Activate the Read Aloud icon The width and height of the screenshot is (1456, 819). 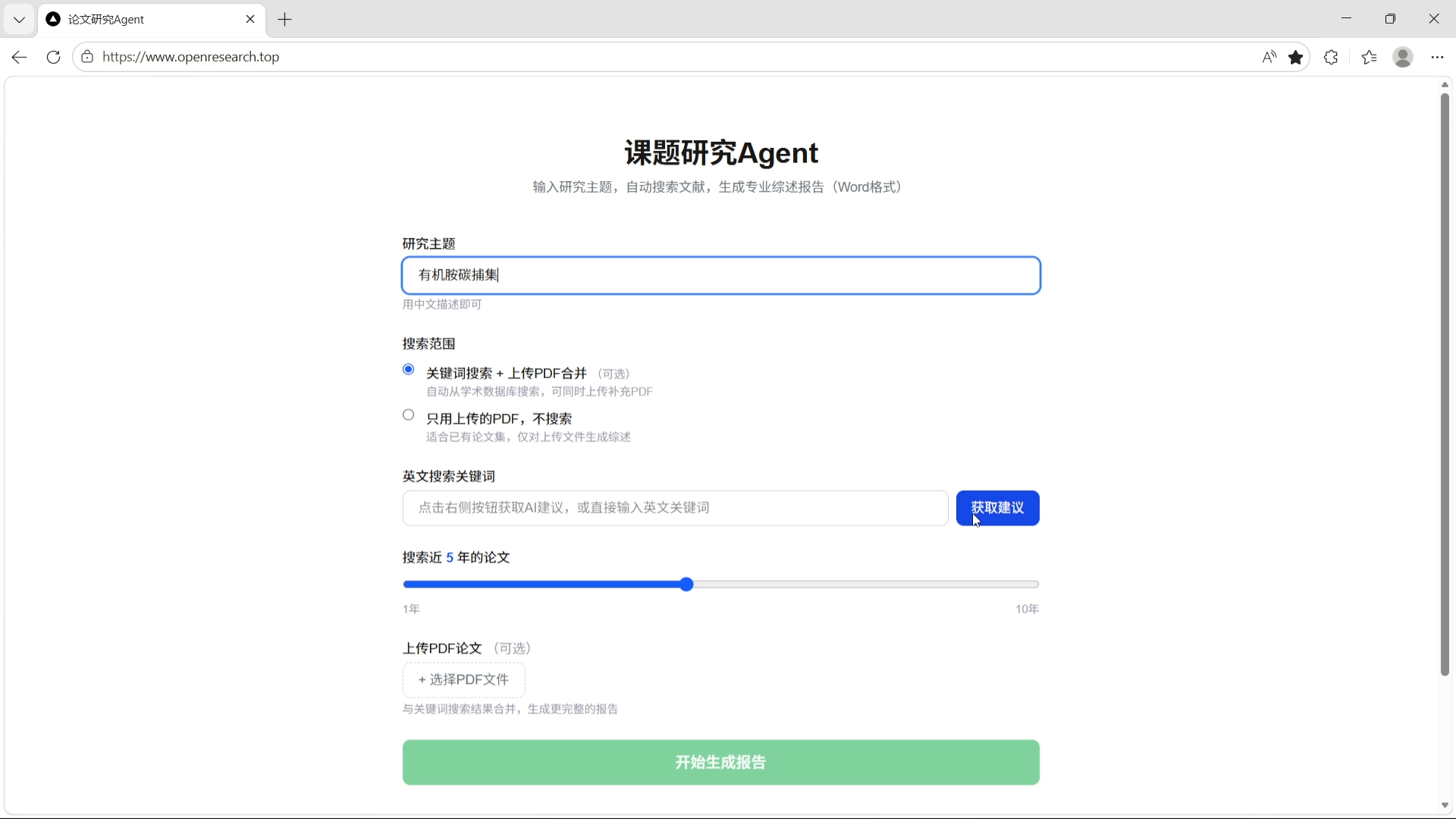[x=1269, y=57]
